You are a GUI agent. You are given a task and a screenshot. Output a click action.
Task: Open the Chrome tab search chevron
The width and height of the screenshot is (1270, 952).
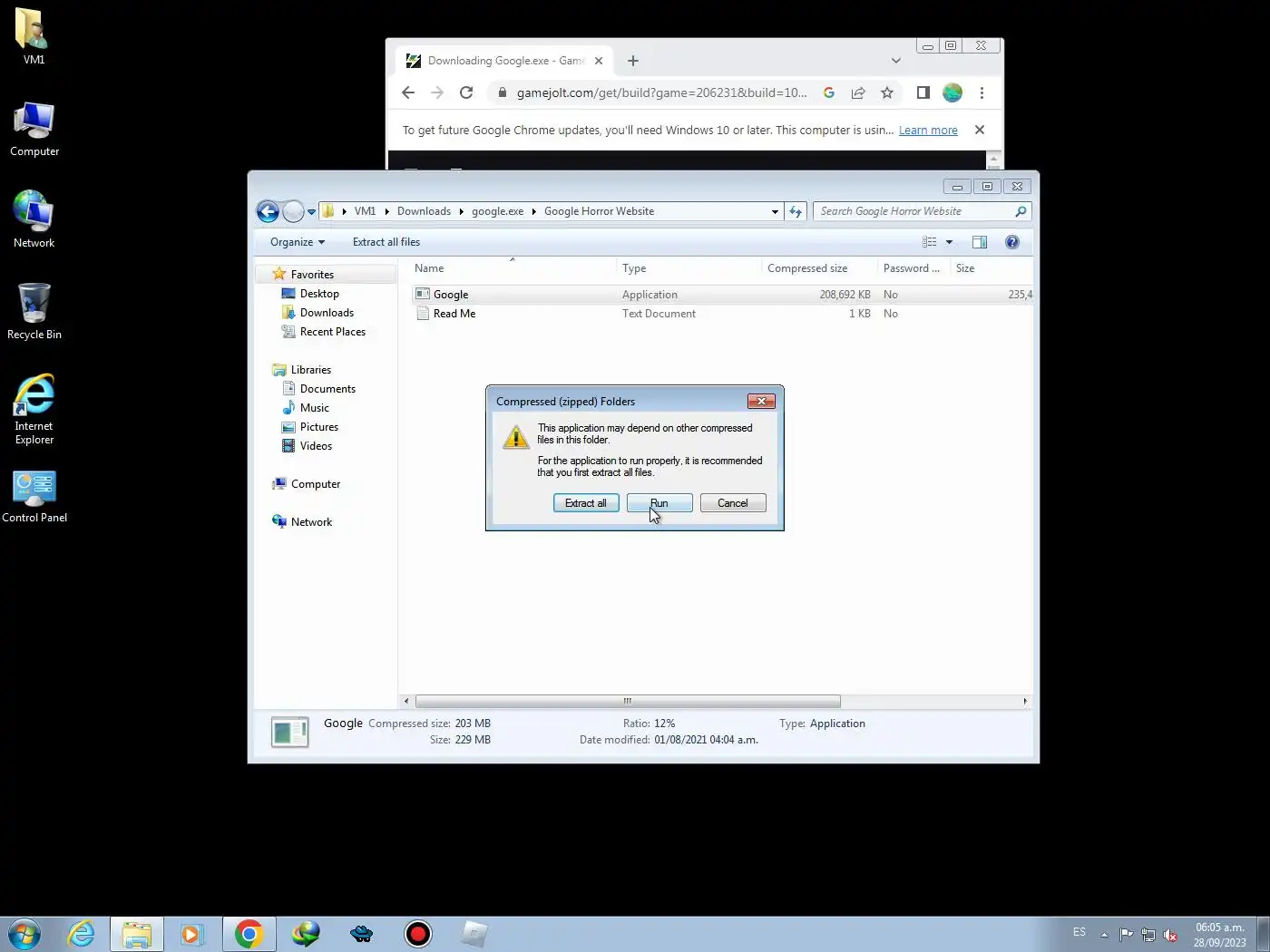896,61
